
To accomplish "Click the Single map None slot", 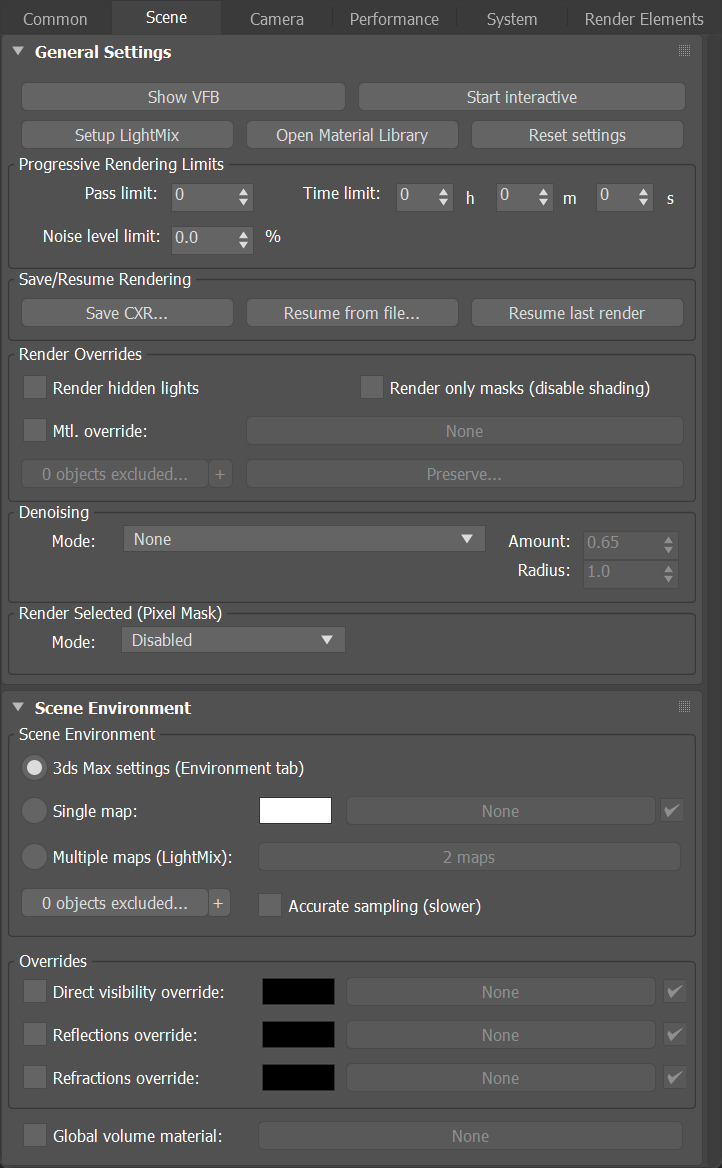I will click(x=500, y=810).
